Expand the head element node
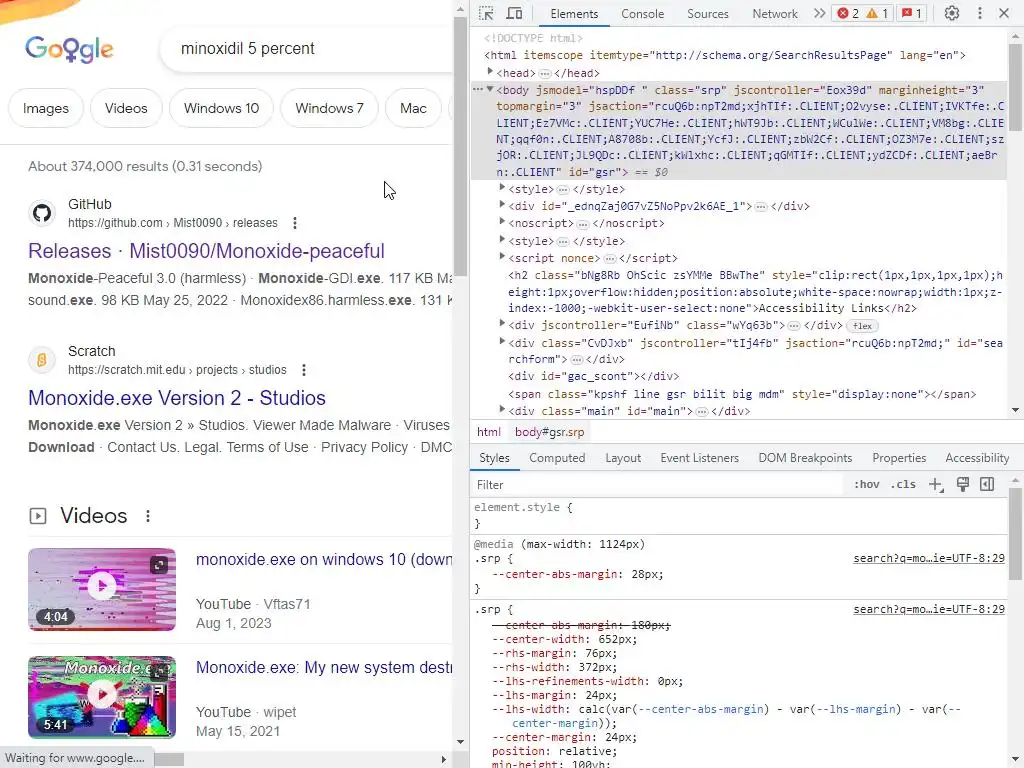This screenshot has width=1024, height=768. [x=490, y=72]
